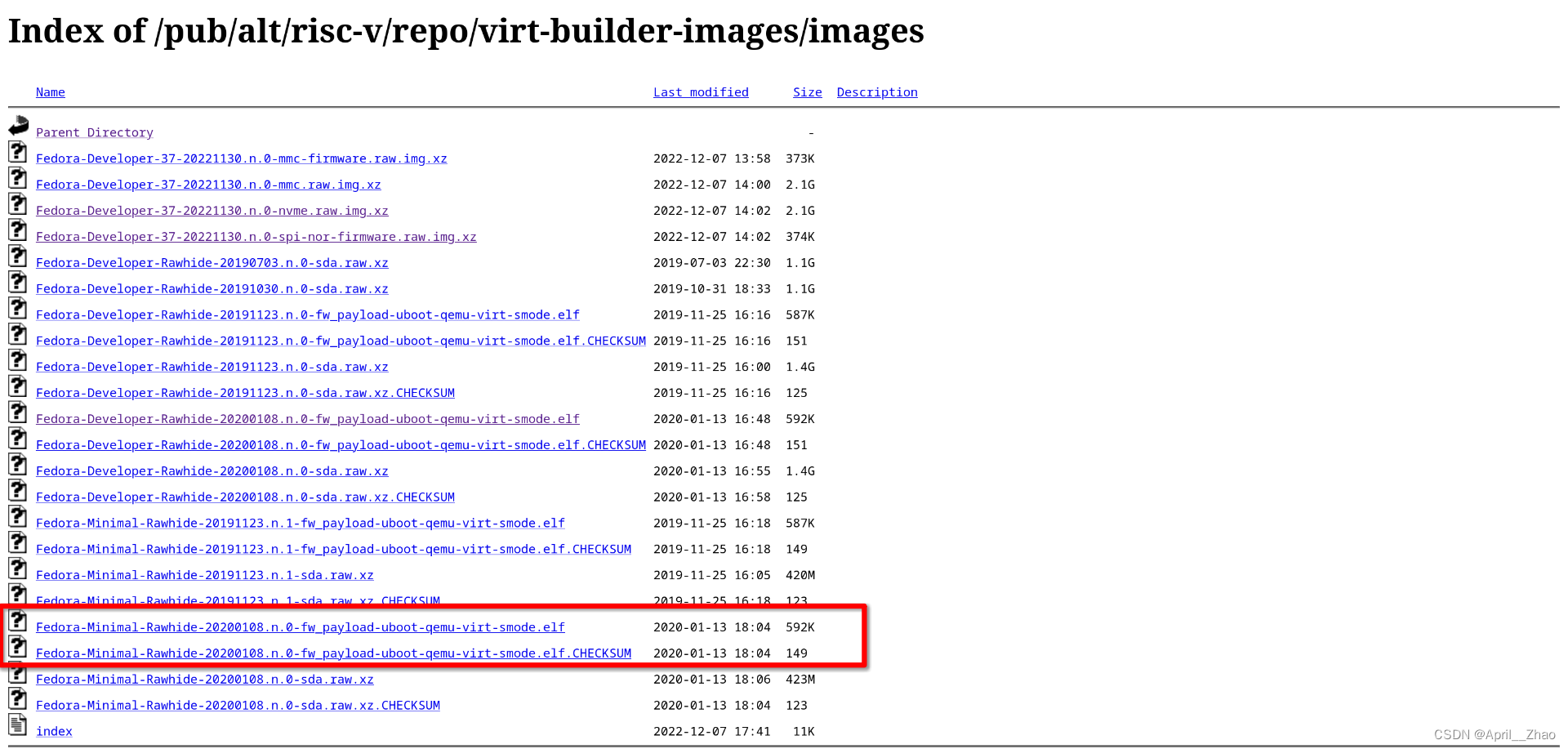
Task: Open Developer-Rawhide-20200108 sda.raw.xz link
Action: pyautogui.click(x=212, y=471)
